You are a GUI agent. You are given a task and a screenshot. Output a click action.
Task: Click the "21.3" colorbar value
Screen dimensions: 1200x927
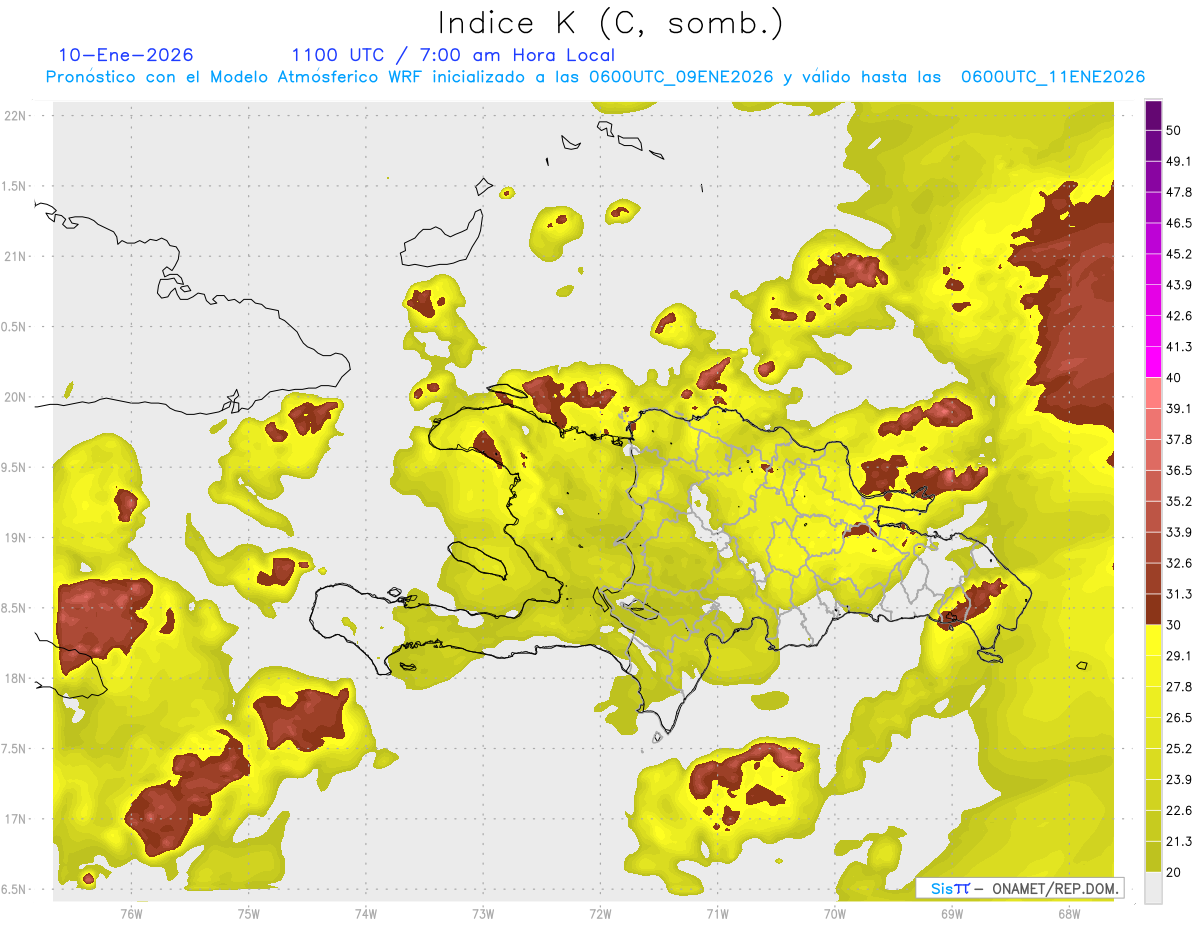[x=1179, y=842]
